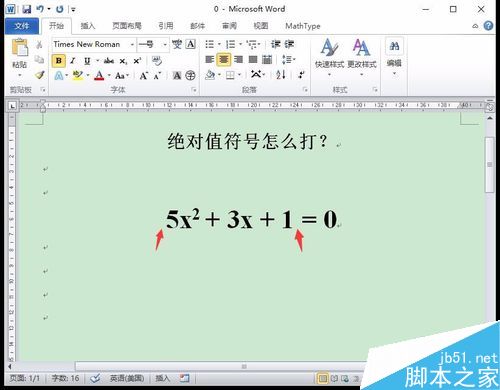Click the Copy icon
Viewport: 500px width, 390px height.
[39, 60]
